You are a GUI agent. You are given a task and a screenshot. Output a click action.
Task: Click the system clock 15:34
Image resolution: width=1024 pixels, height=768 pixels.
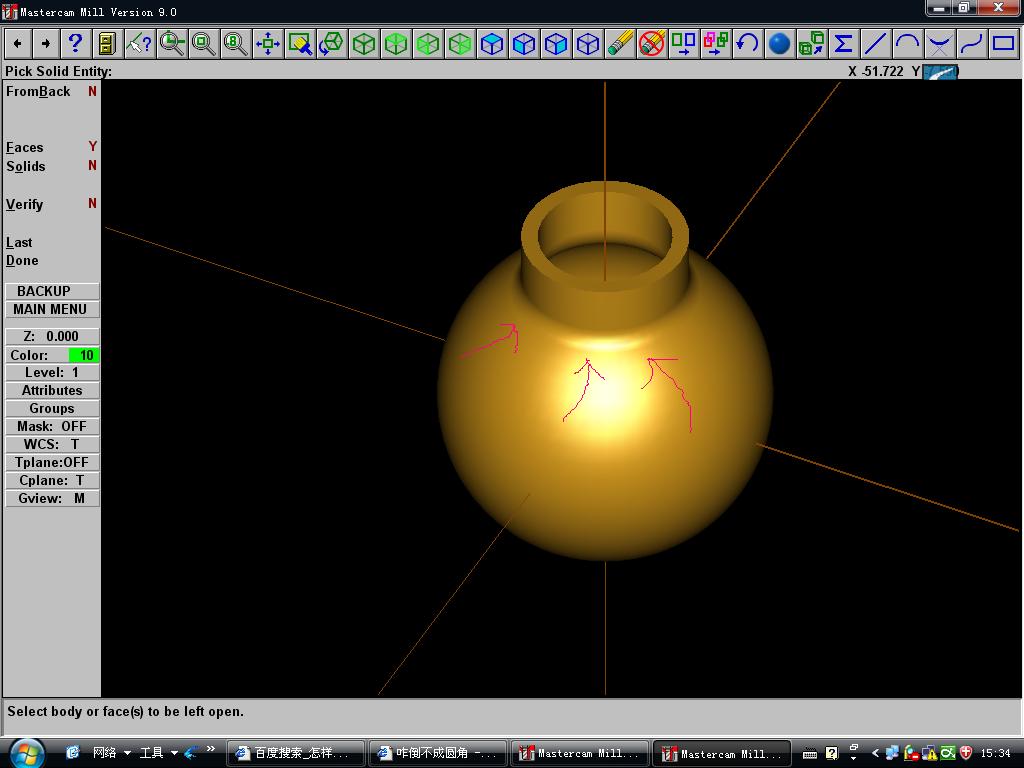(x=995, y=753)
